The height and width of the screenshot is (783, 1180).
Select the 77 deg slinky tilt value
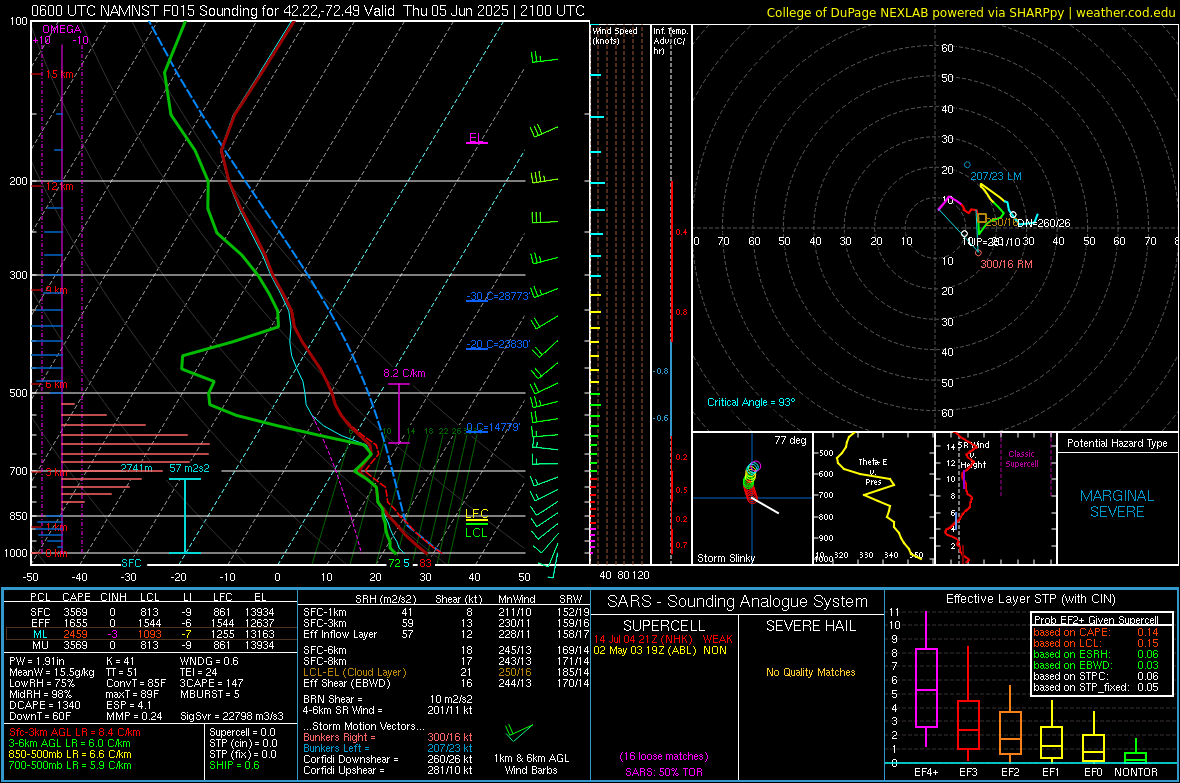(790, 440)
